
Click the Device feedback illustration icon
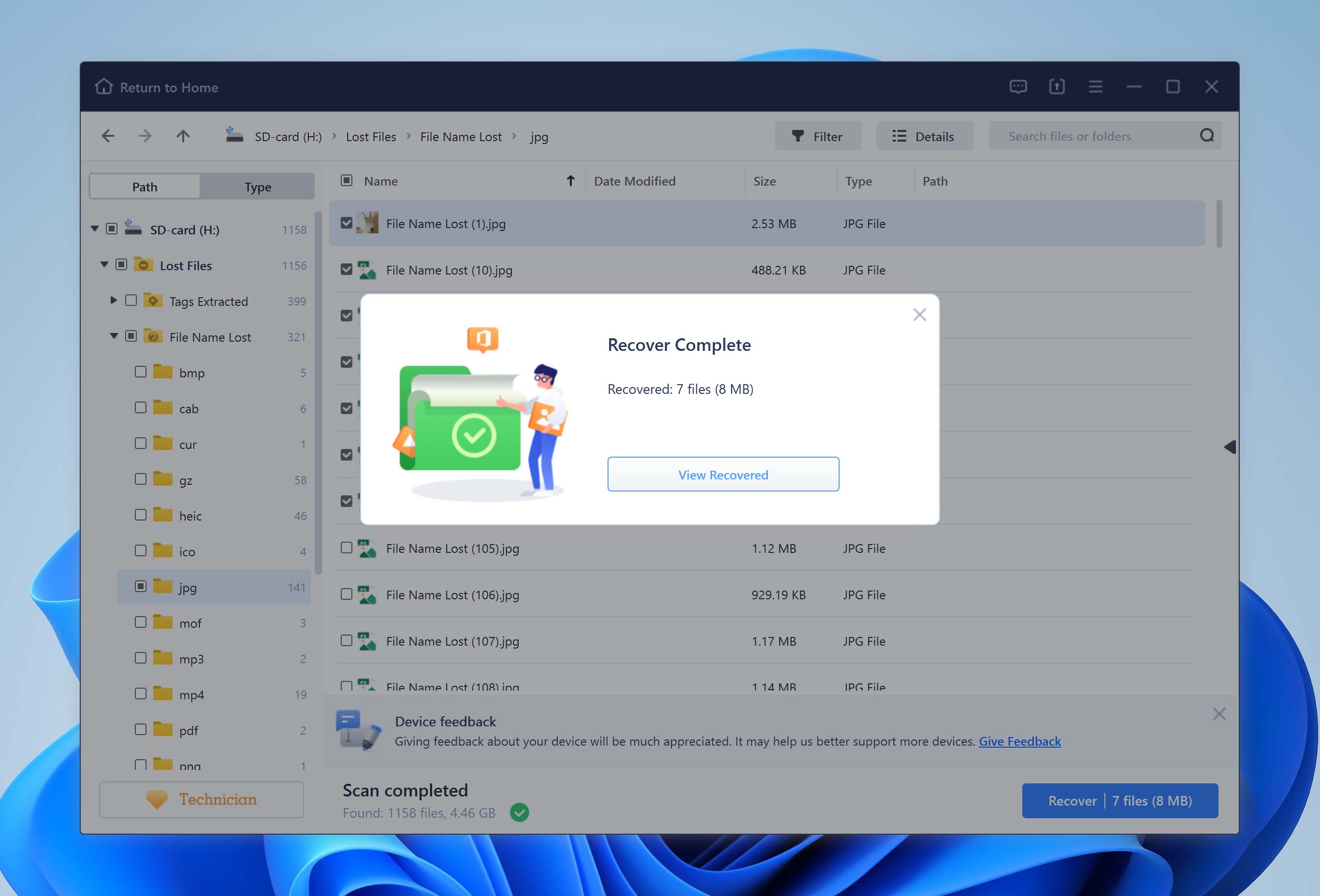coord(359,730)
